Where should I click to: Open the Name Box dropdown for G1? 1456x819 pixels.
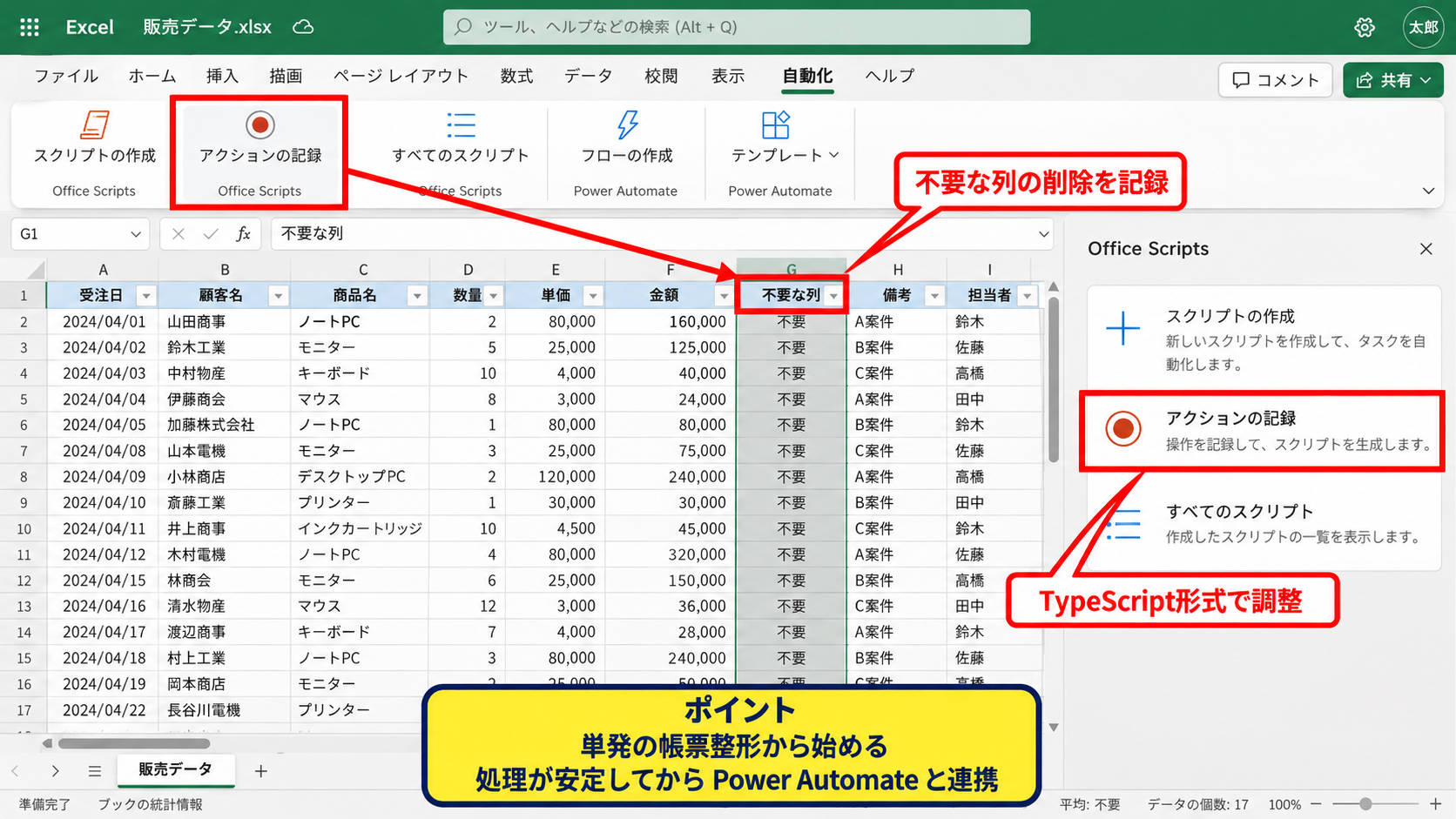(136, 234)
